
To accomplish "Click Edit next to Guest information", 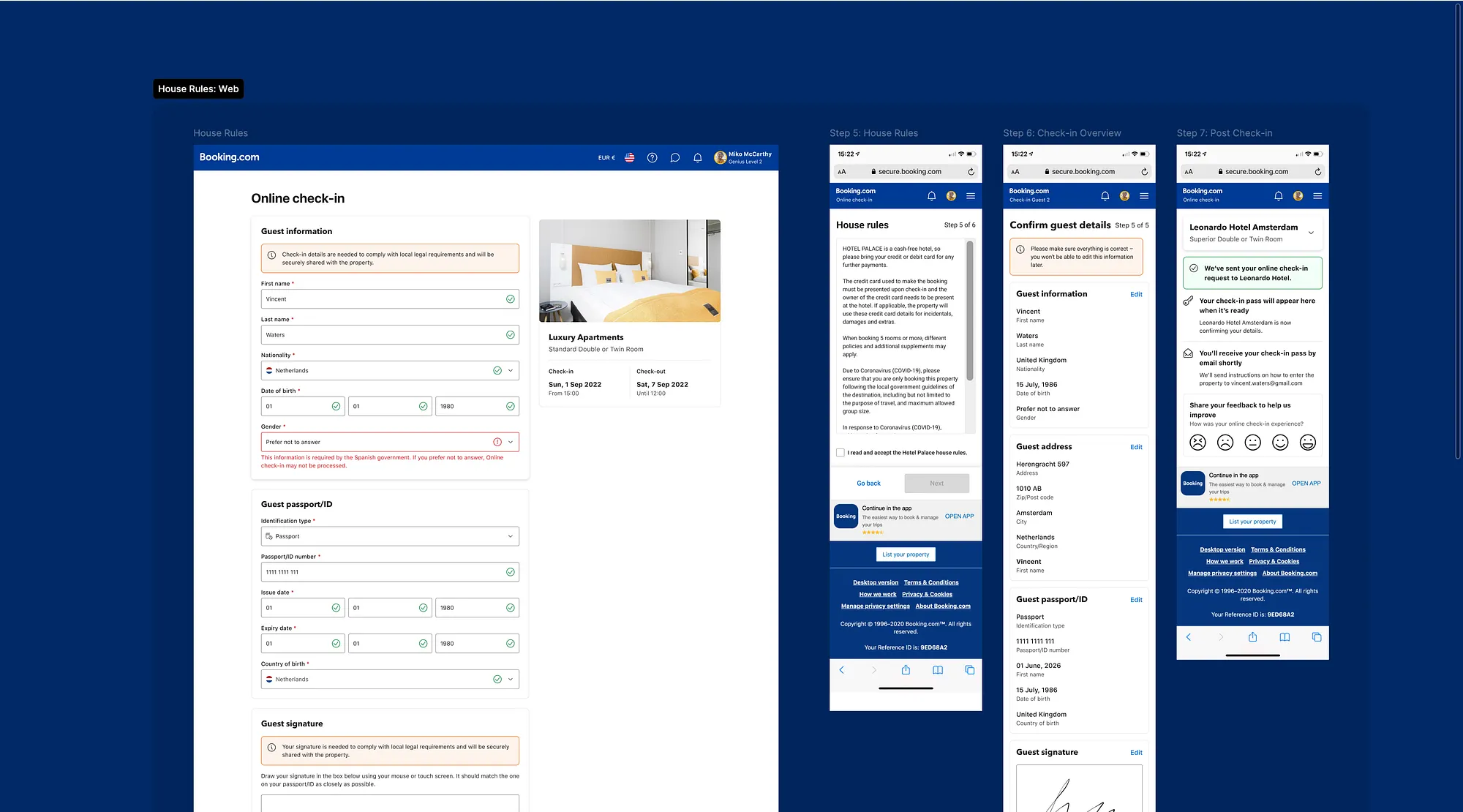I will coord(1136,294).
